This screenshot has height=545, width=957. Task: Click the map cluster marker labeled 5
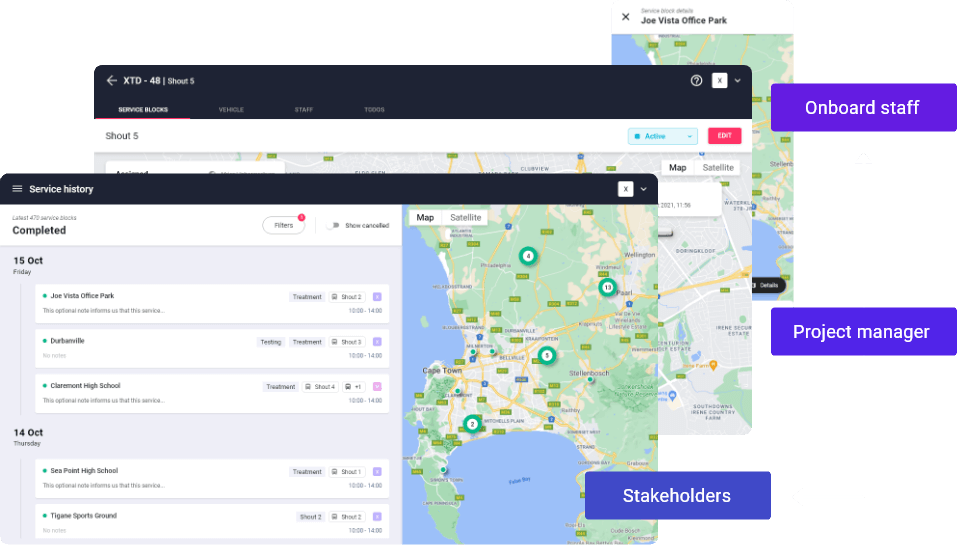547,355
